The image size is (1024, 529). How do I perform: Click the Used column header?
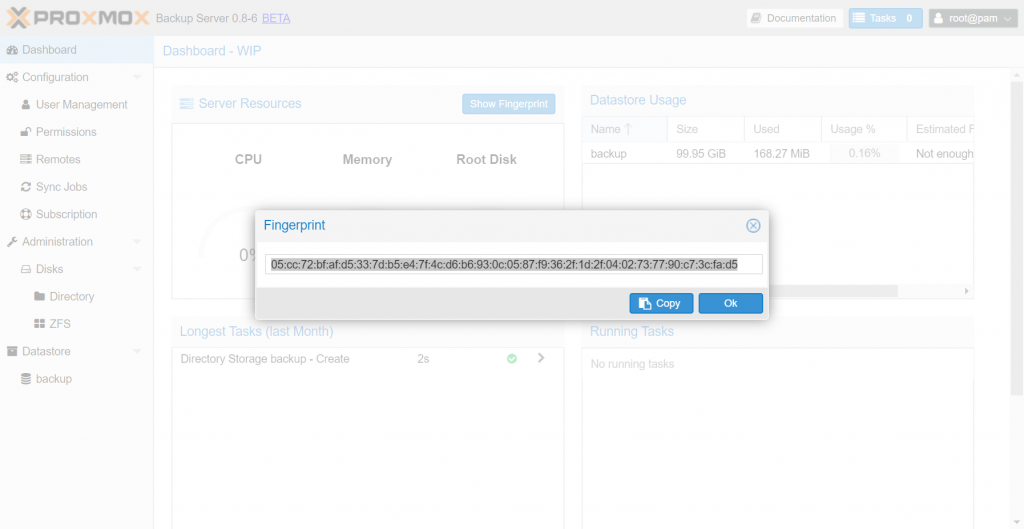tap(783, 129)
